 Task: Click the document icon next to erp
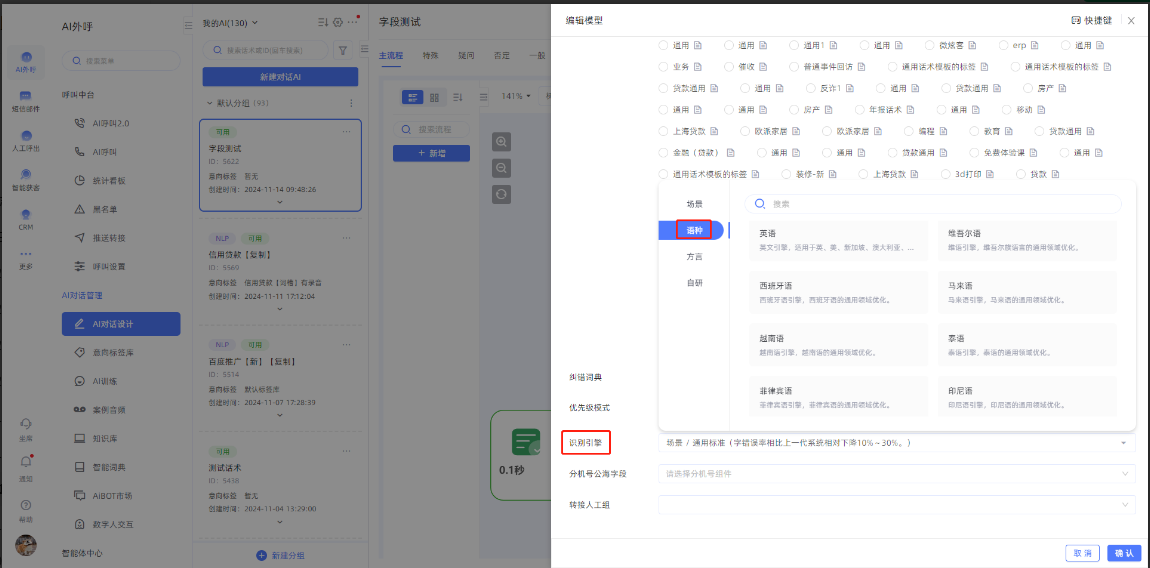(1033, 45)
